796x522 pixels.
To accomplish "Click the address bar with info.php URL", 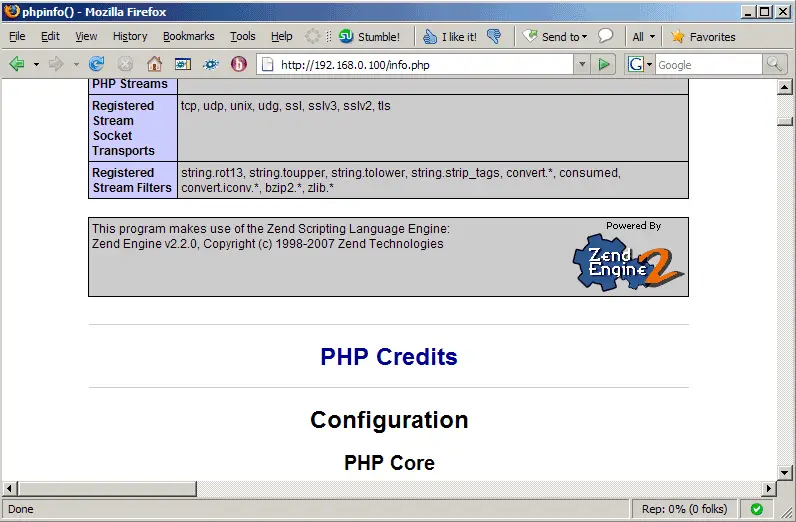I will (x=415, y=64).
